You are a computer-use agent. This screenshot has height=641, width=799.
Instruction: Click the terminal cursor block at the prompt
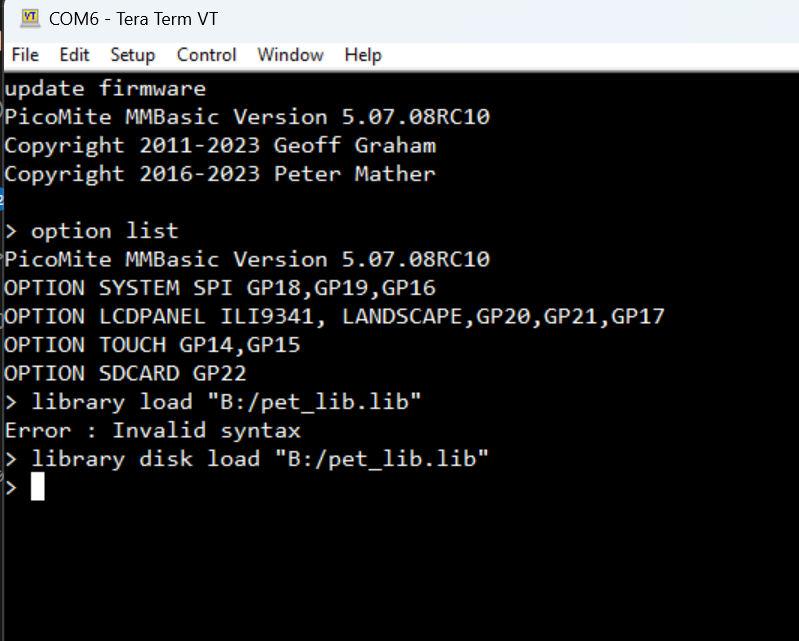tap(38, 487)
